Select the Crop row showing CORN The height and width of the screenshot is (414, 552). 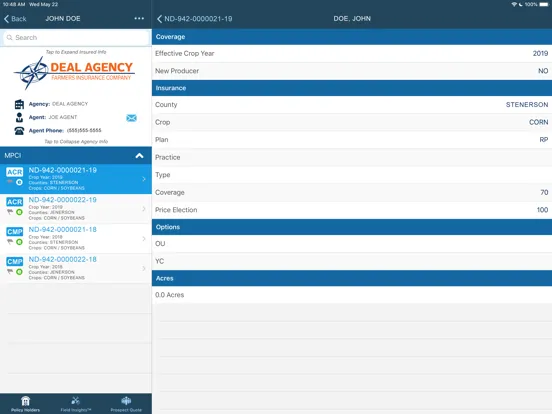352,122
